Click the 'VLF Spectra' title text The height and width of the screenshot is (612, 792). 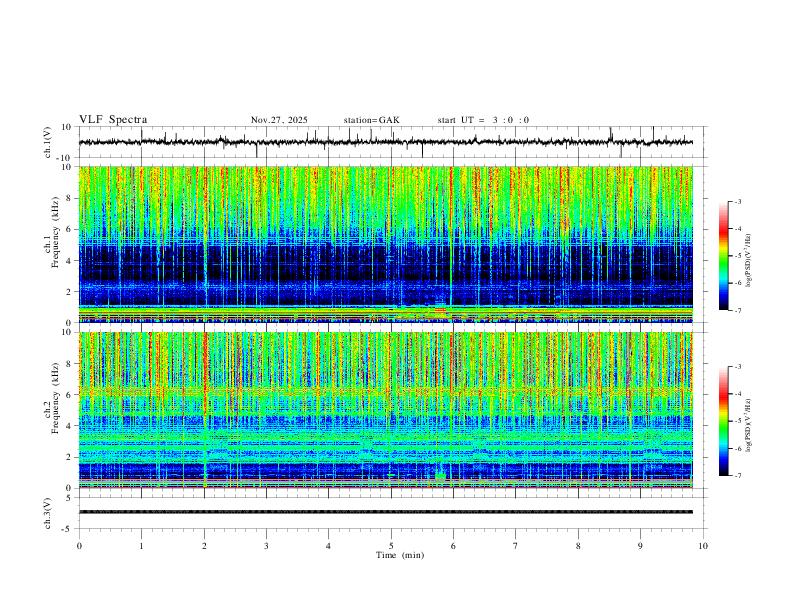(113, 120)
